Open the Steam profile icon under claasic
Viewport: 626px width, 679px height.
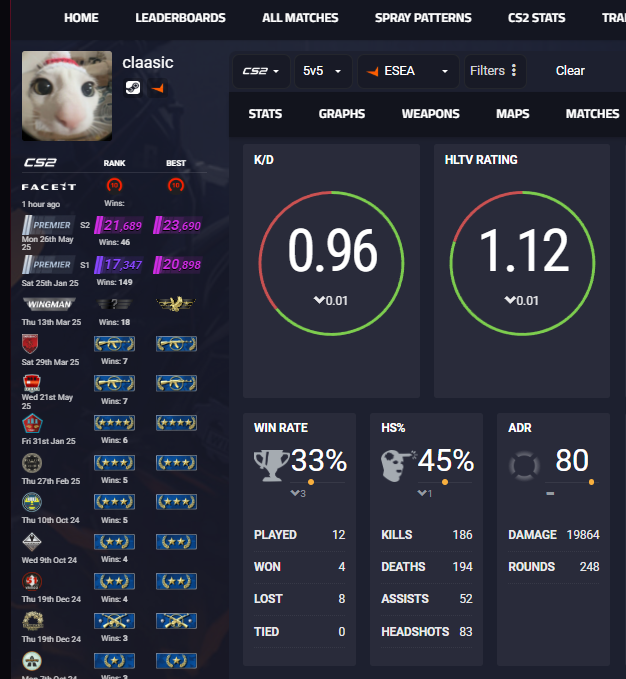tap(132, 88)
